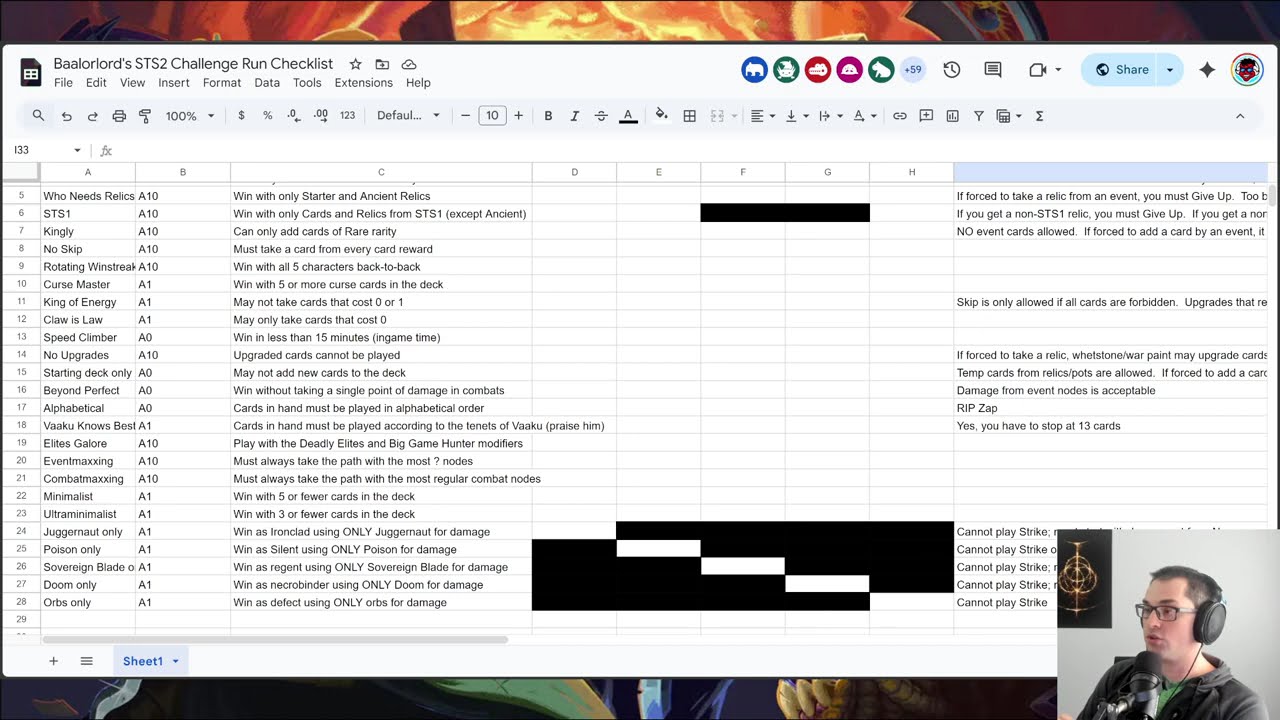Screen dimensions: 1280x720
Task: Select the Paint format tool
Action: 145,116
